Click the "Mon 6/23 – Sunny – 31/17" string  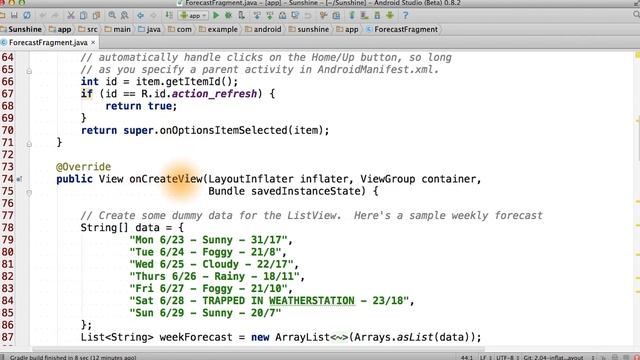(x=208, y=240)
